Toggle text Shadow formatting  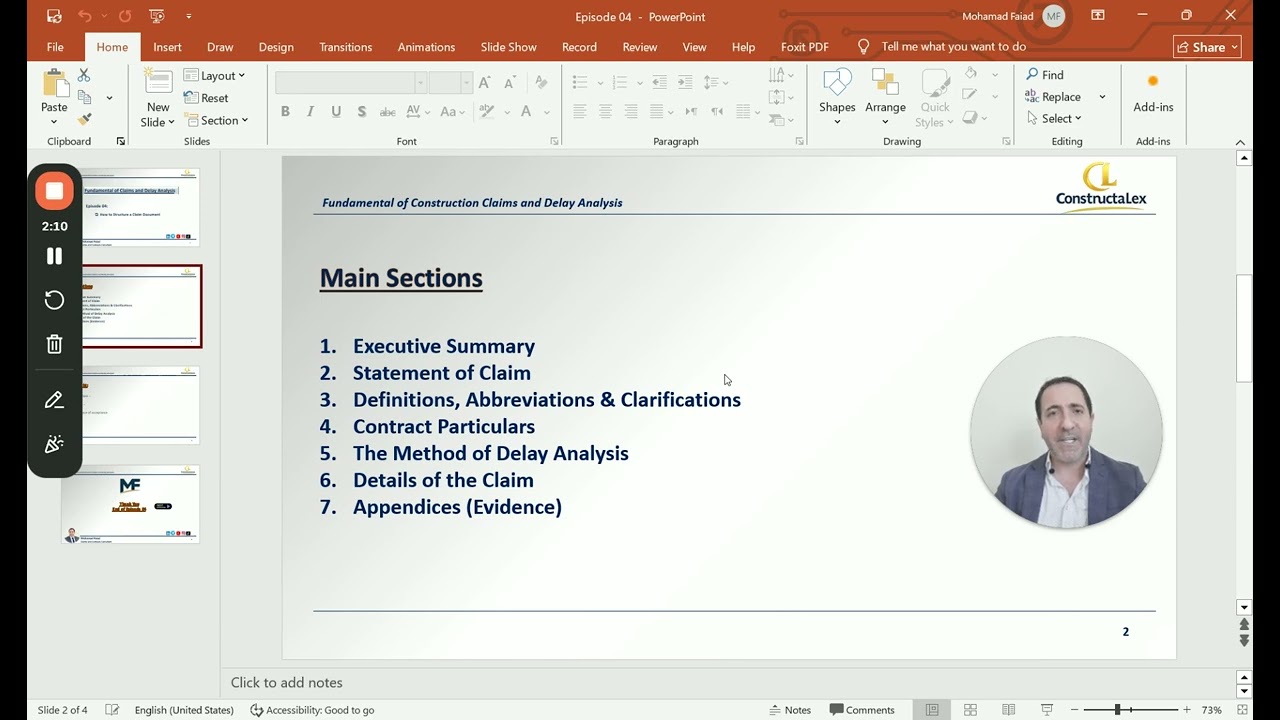[361, 112]
